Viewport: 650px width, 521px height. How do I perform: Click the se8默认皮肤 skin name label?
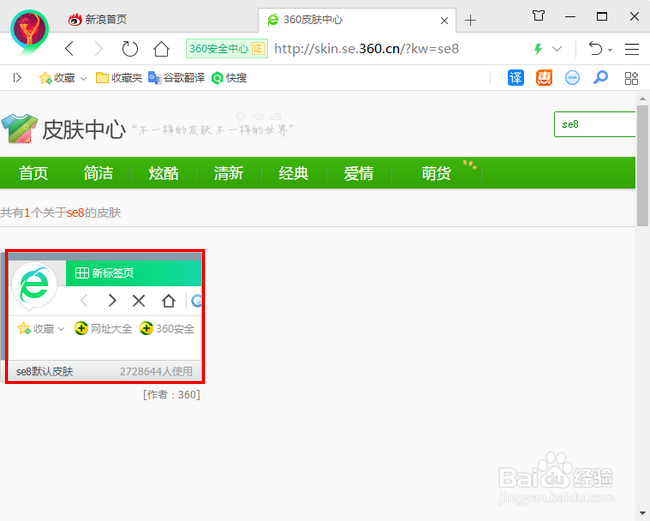[44, 371]
